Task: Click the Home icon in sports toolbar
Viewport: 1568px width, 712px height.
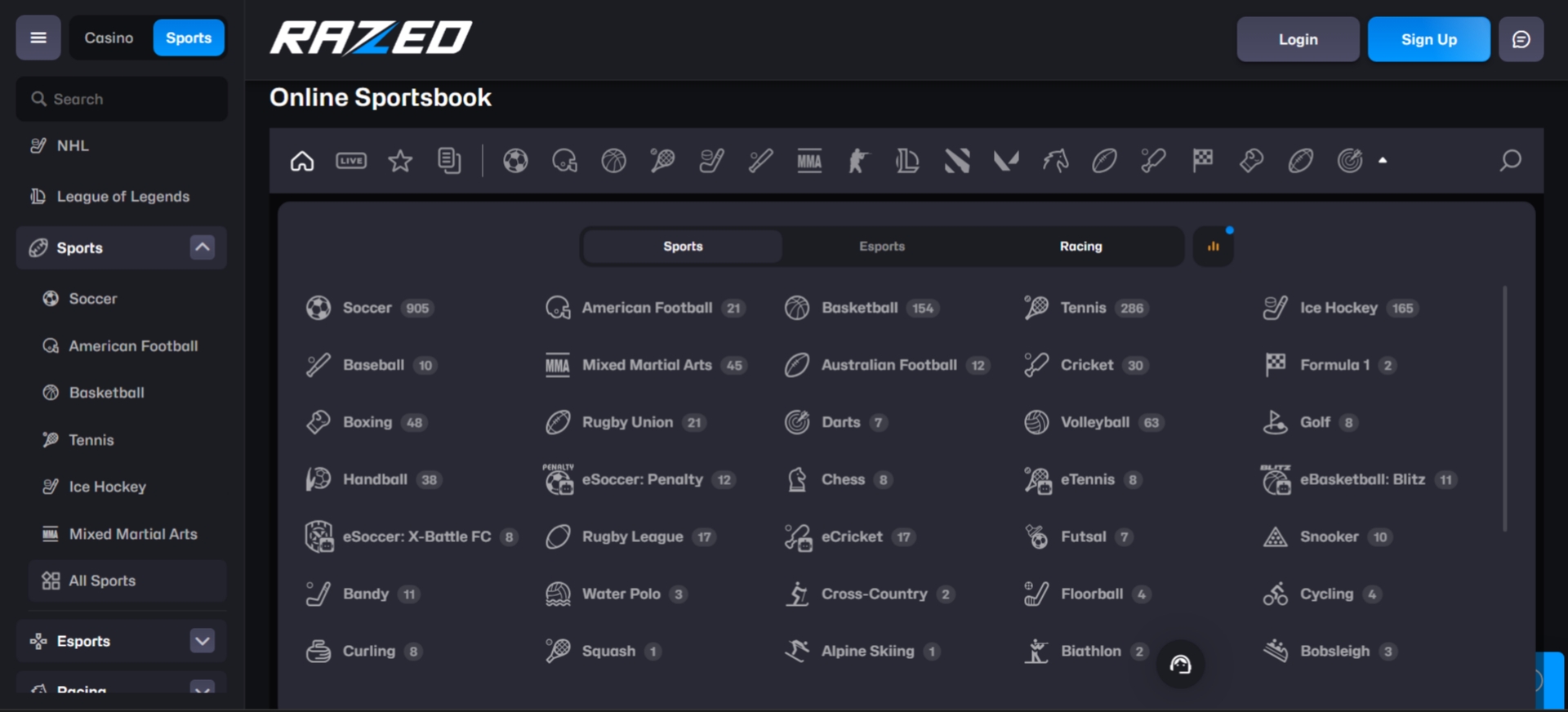Action: (x=302, y=161)
